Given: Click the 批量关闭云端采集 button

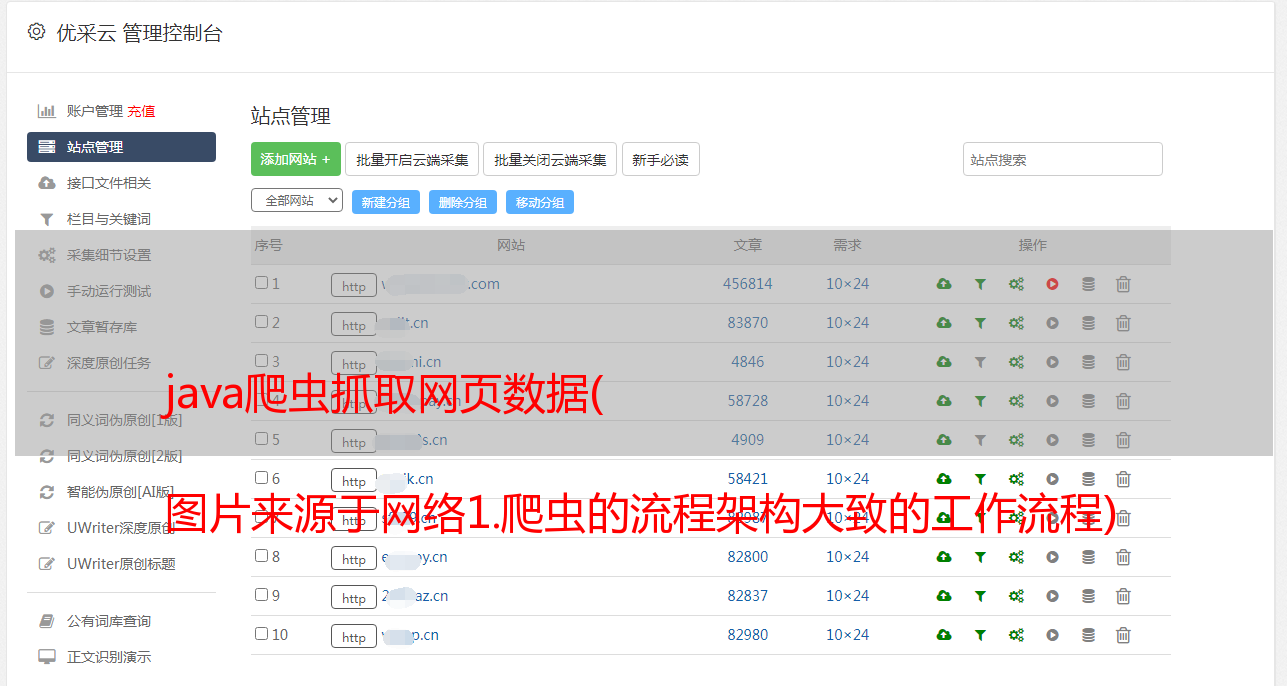Looking at the screenshot, I should click(x=550, y=159).
